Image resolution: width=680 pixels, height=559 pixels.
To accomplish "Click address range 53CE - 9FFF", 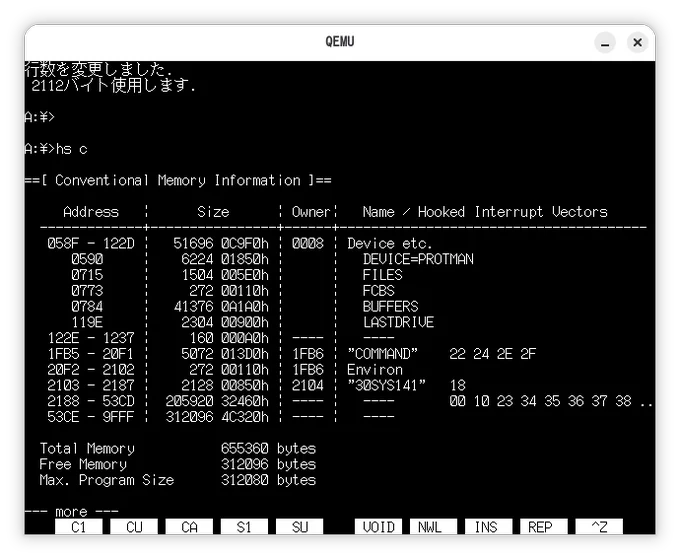I will 91,417.
